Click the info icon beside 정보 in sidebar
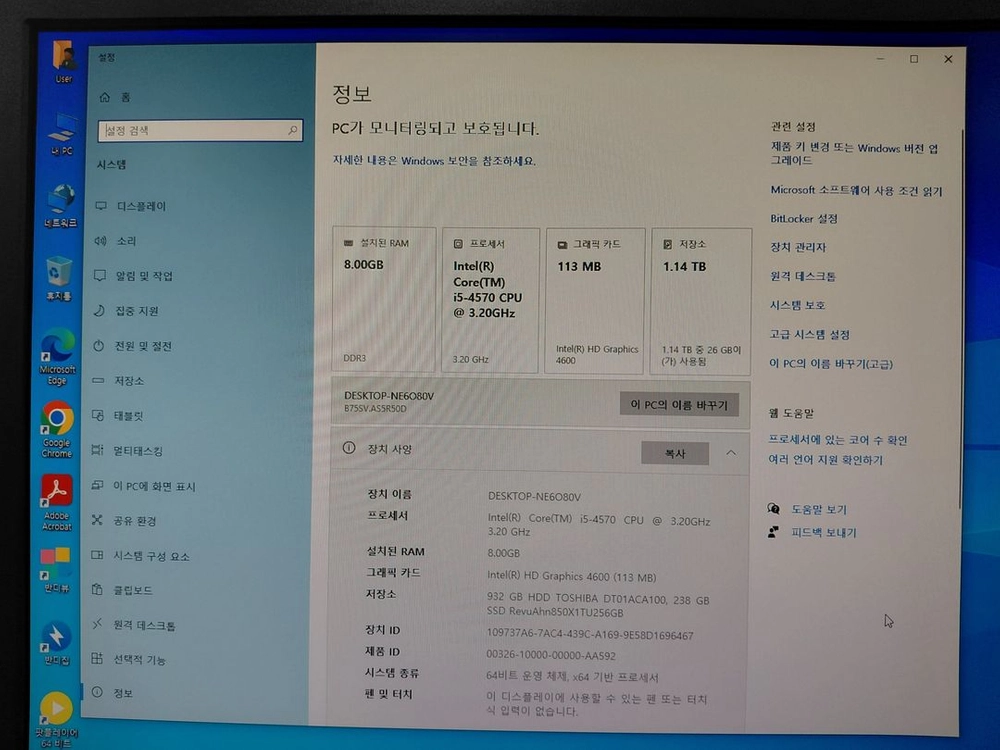This screenshot has height=750, width=1000. [97, 692]
